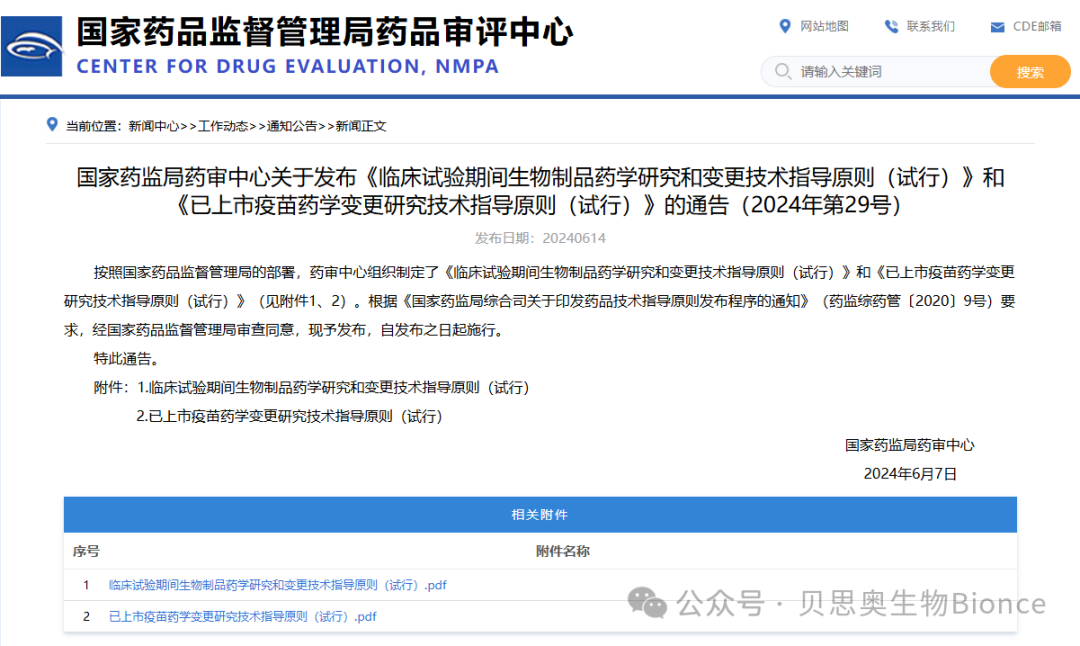Click the notice title heading text
This screenshot has width=1080, height=646.
[540, 191]
